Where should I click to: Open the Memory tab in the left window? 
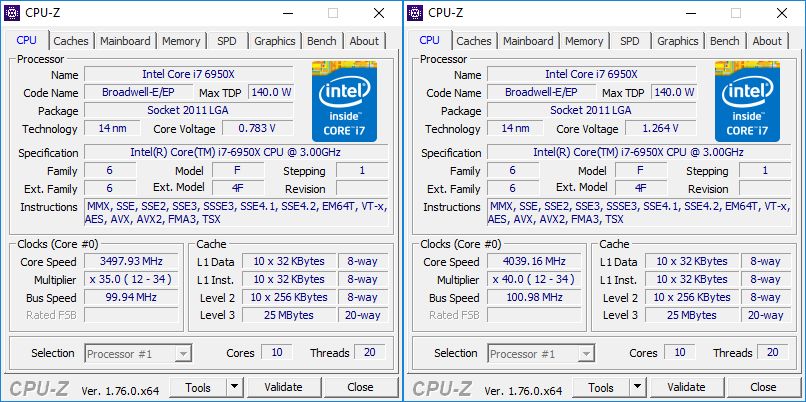coord(181,41)
